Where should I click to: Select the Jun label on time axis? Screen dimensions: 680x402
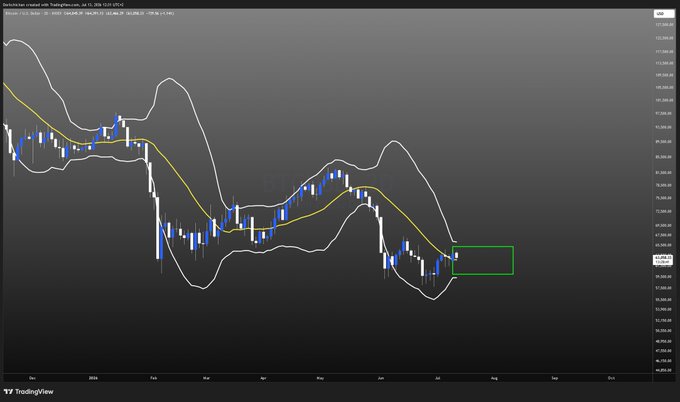381,378
